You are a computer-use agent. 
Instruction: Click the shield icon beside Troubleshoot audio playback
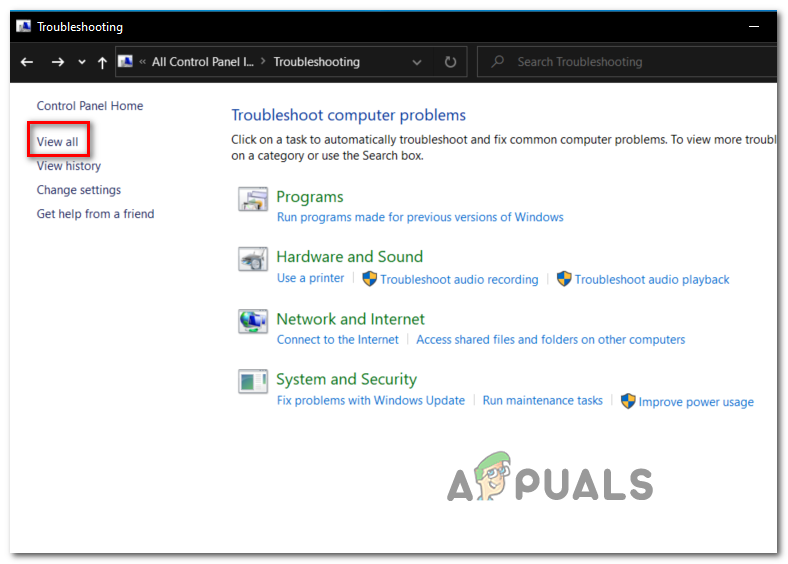point(564,278)
